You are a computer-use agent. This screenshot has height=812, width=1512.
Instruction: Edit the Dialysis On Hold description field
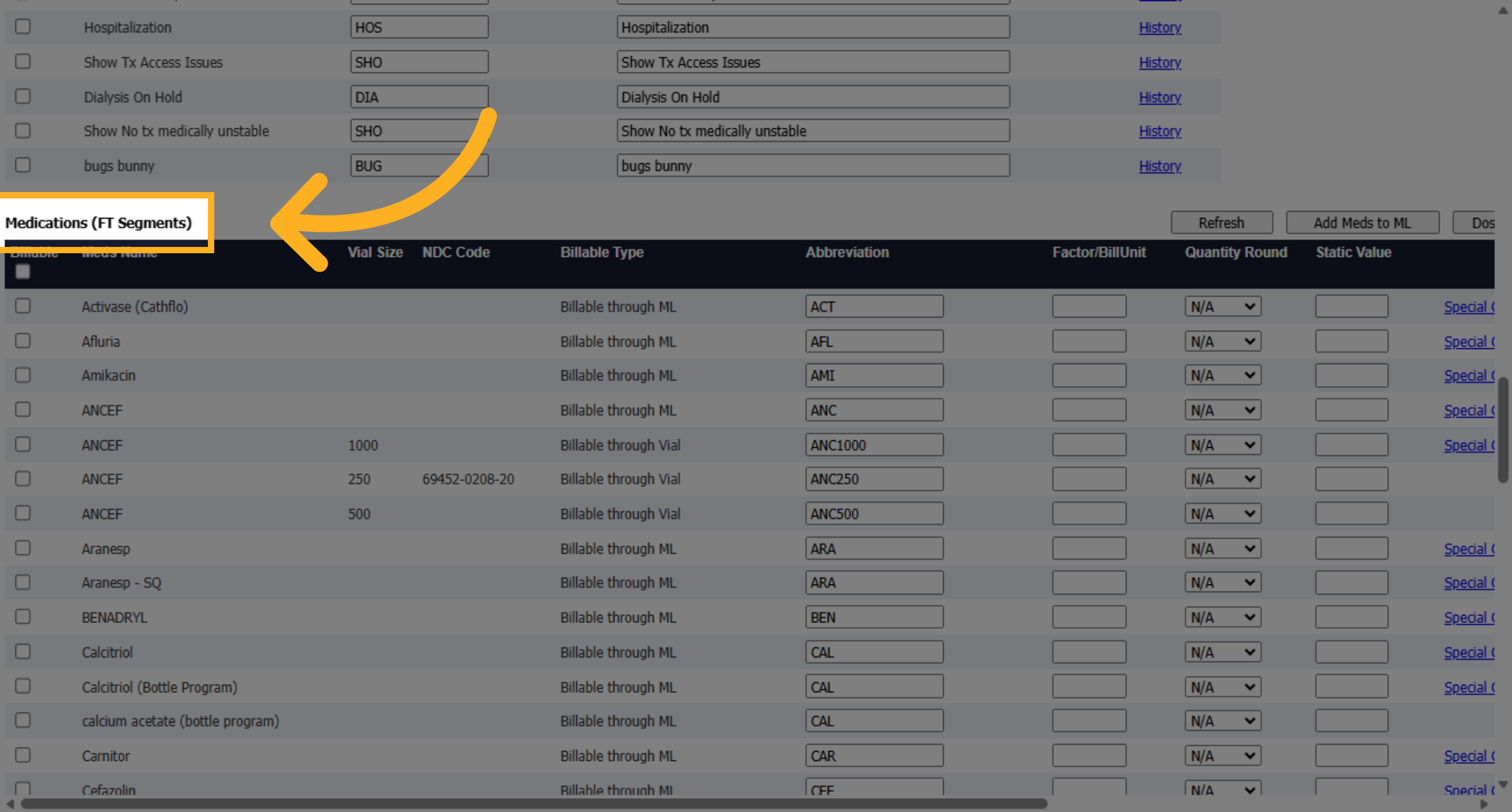pyautogui.click(x=813, y=97)
